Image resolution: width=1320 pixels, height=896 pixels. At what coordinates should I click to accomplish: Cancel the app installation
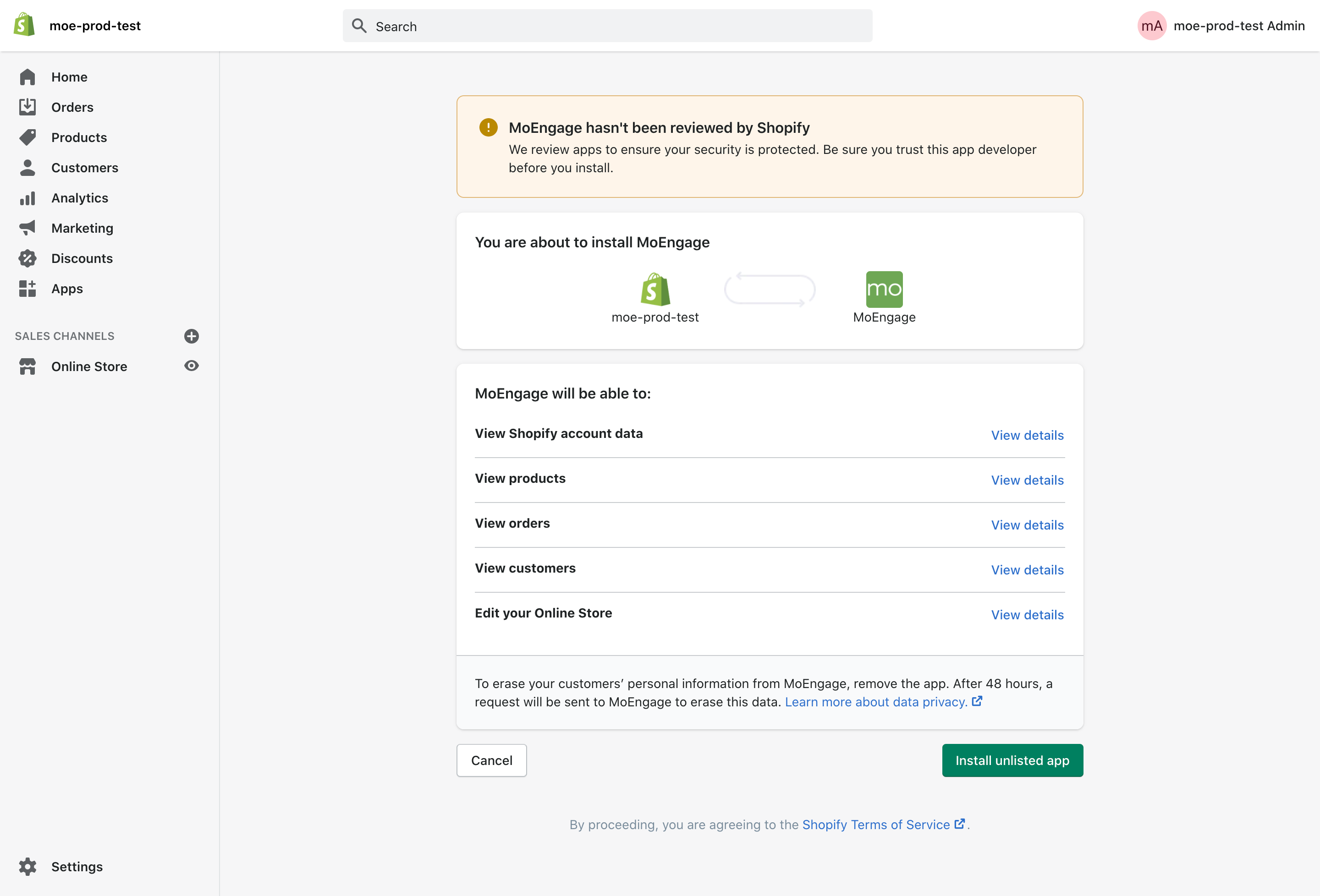tap(491, 760)
